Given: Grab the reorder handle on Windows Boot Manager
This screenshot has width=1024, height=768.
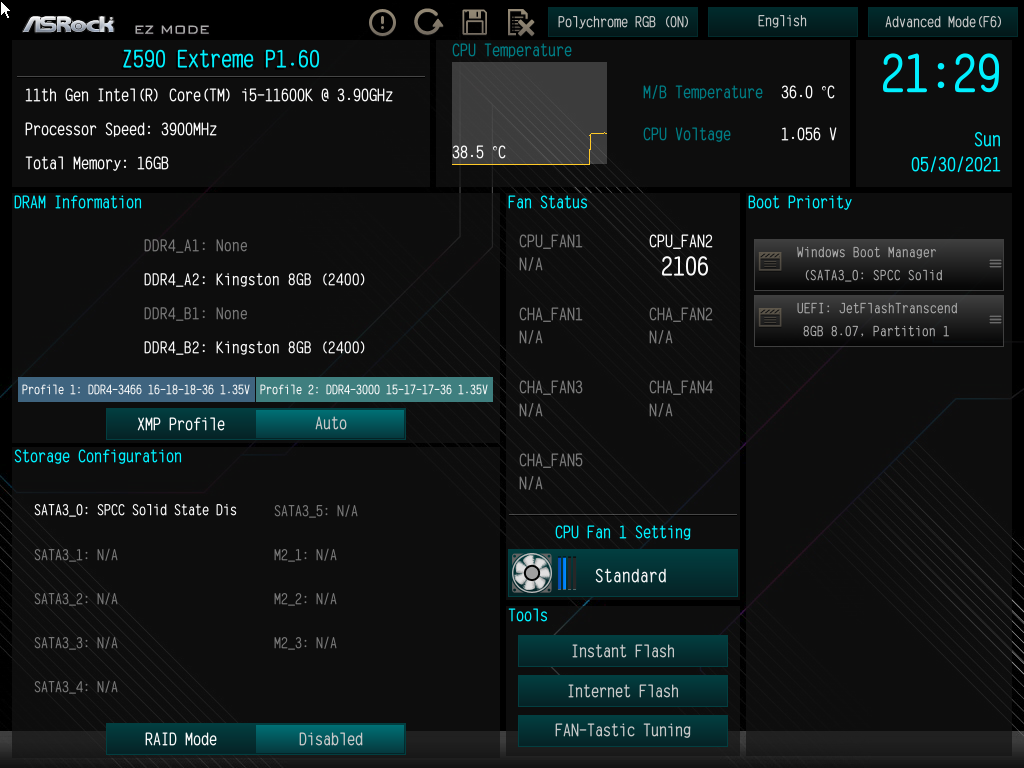Looking at the screenshot, I should point(995,264).
